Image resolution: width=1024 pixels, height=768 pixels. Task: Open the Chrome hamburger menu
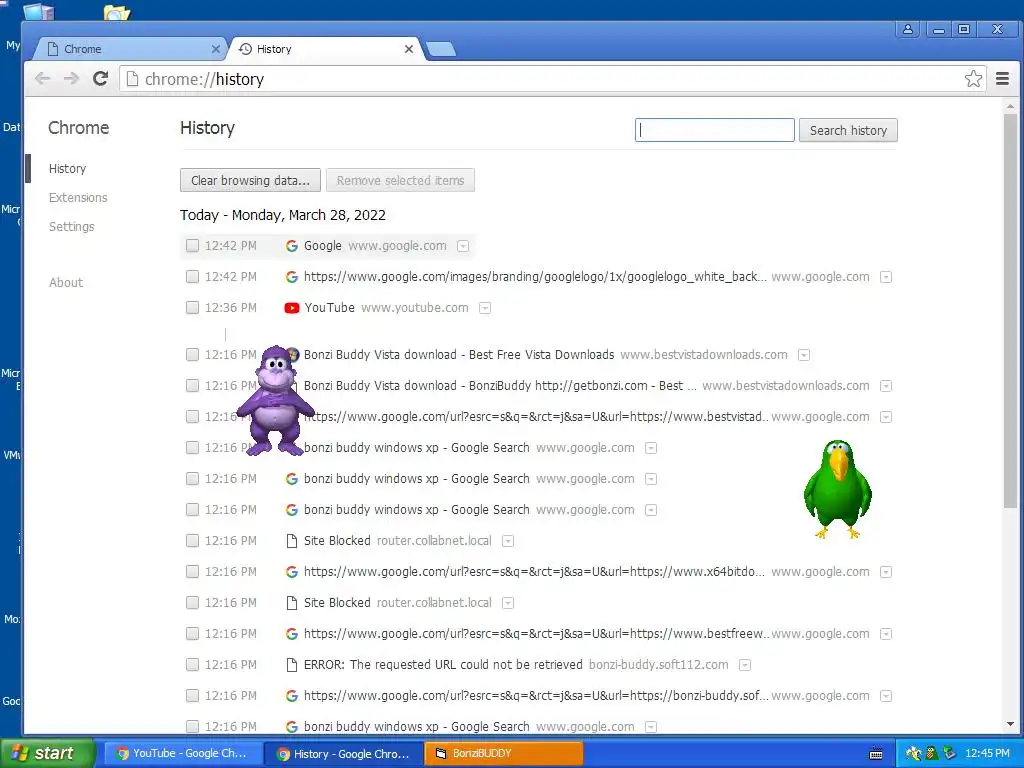point(1002,79)
